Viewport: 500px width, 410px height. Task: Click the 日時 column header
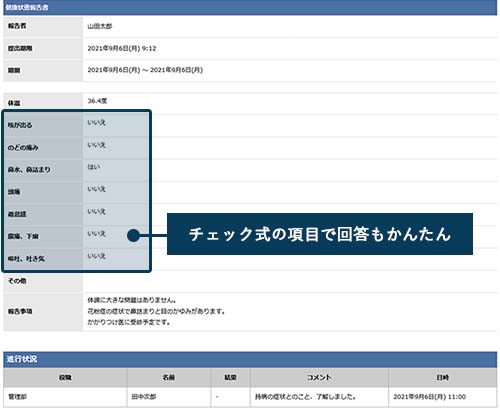[443, 377]
